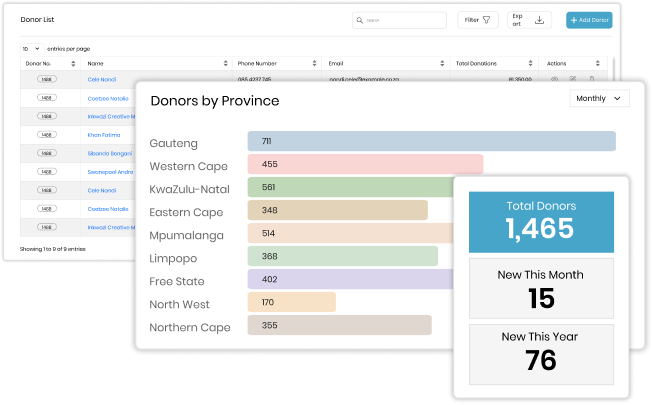The height and width of the screenshot is (405, 653).
Task: Open the Filter options
Action: click(479, 20)
